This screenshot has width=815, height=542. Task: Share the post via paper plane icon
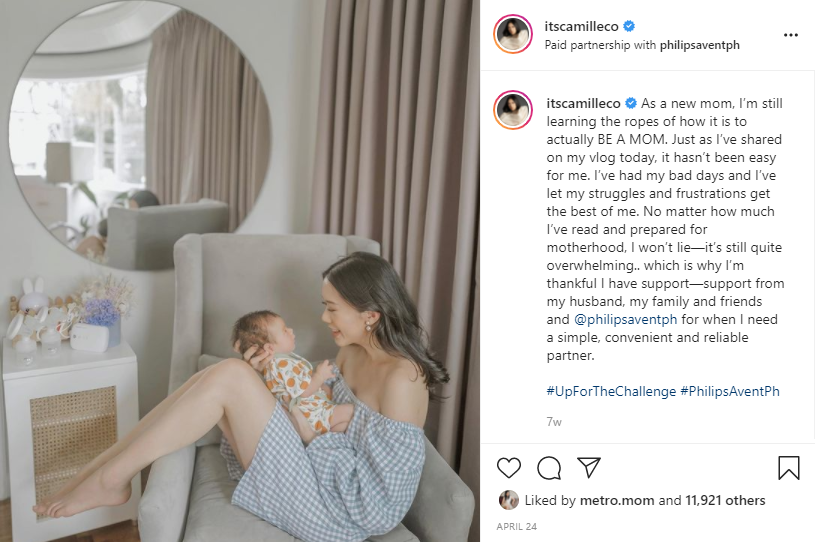(x=589, y=467)
